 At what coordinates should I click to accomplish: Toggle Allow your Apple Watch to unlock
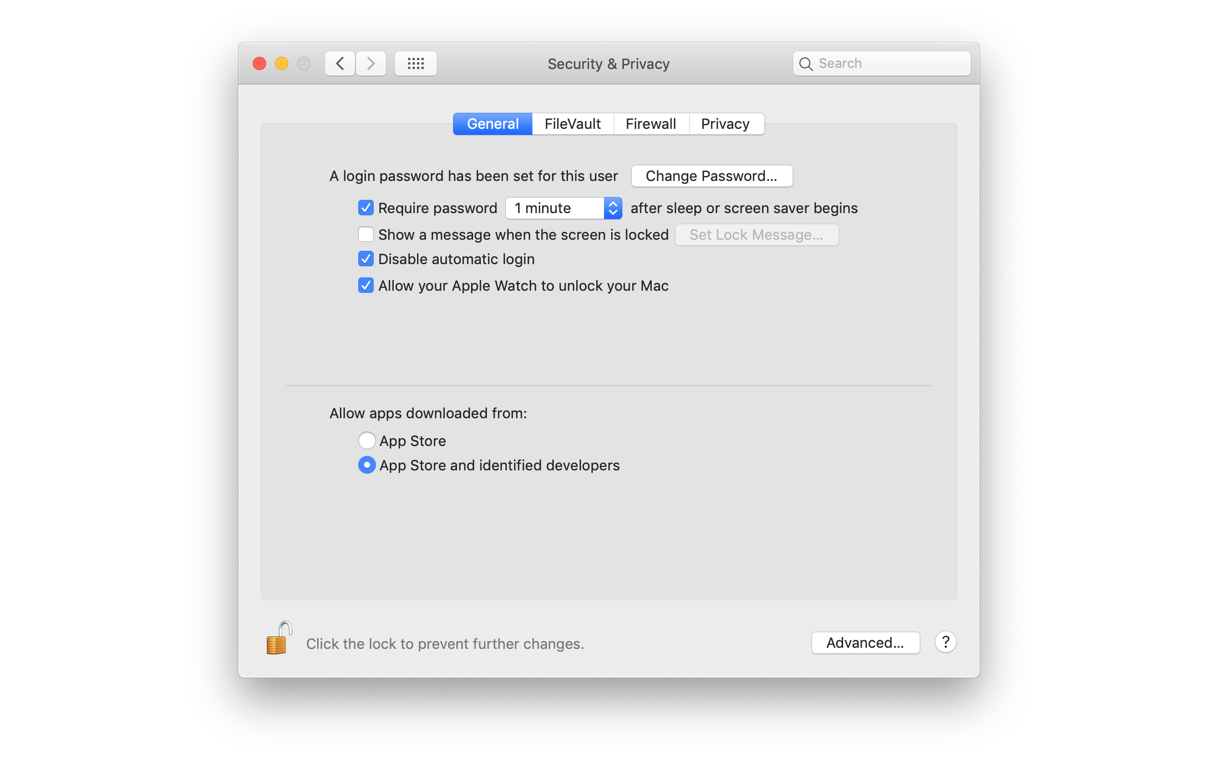click(366, 285)
